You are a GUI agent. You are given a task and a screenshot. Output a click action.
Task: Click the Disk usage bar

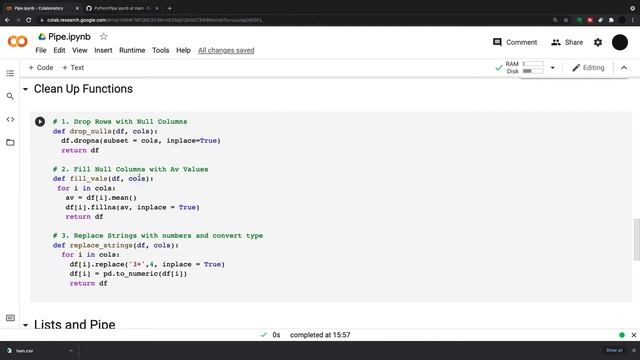click(x=533, y=71)
